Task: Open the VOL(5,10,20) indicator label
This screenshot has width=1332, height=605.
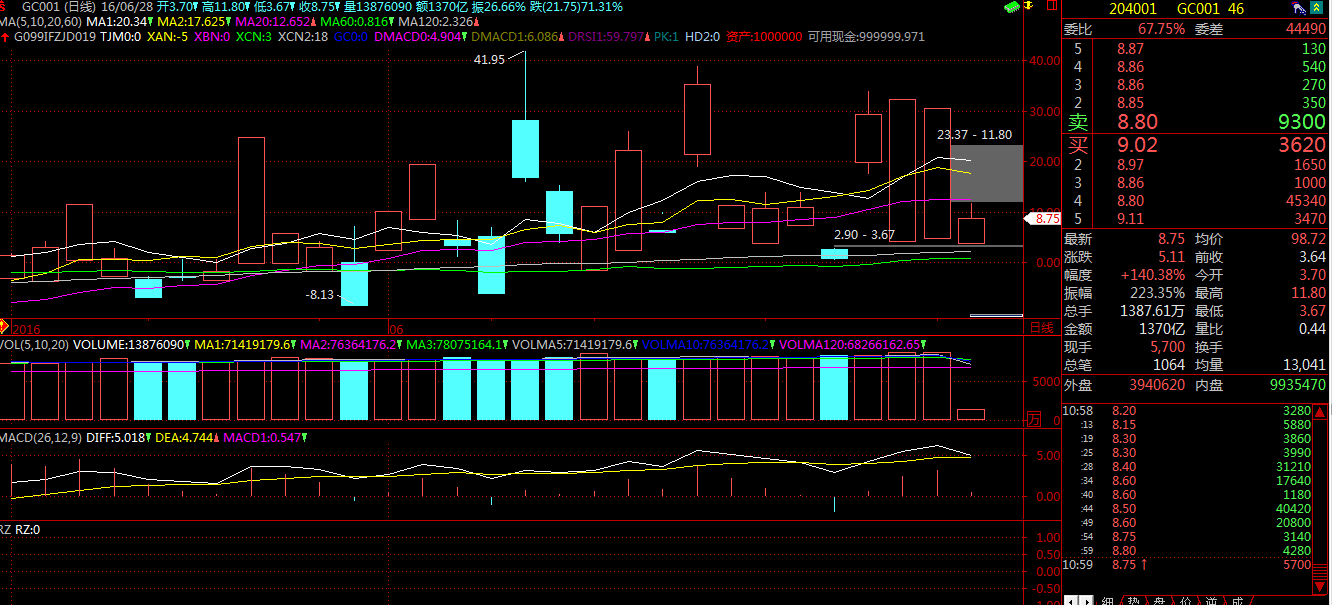Action: tap(33, 345)
